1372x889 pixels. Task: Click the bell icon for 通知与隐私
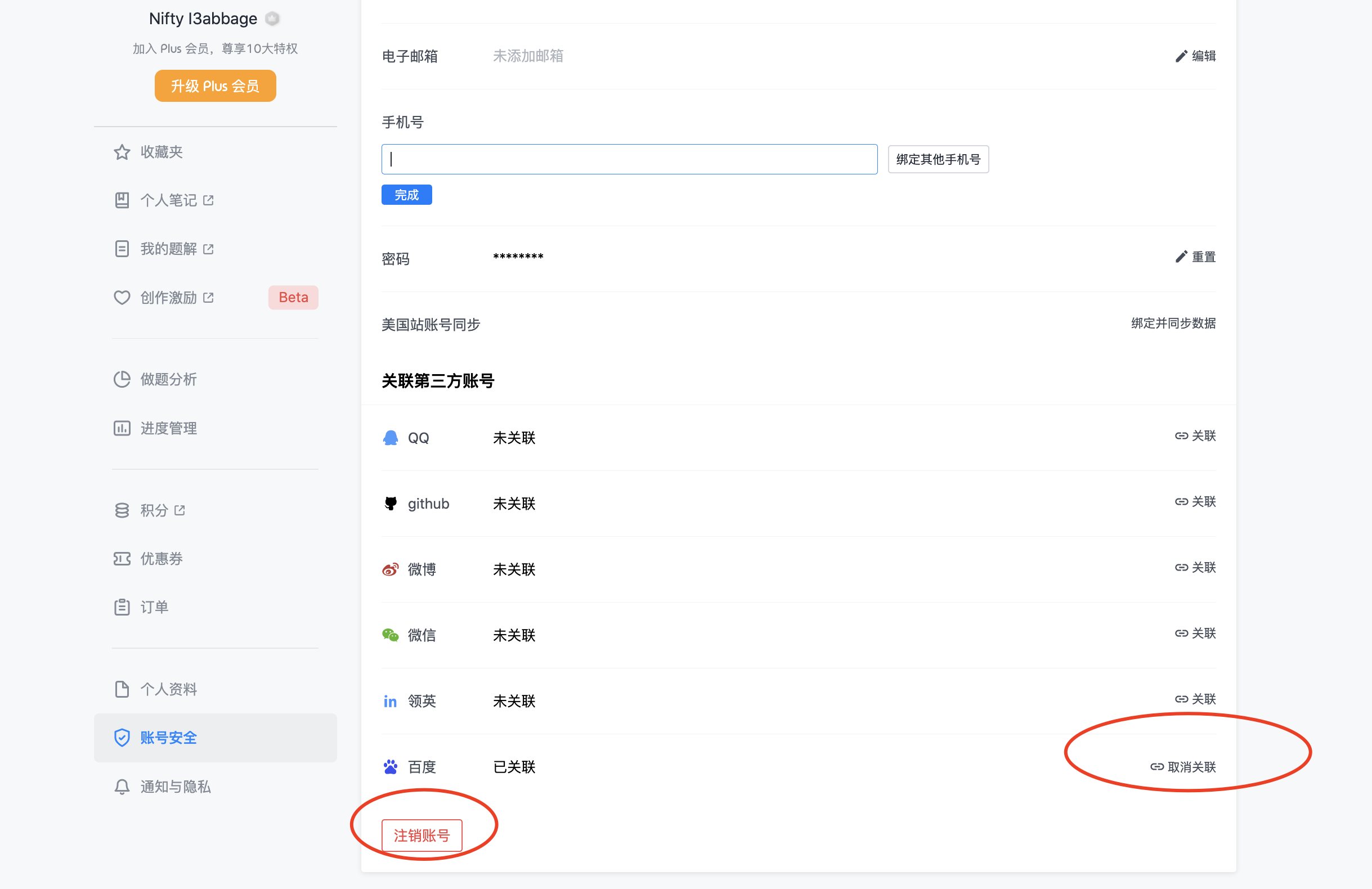pyautogui.click(x=122, y=787)
